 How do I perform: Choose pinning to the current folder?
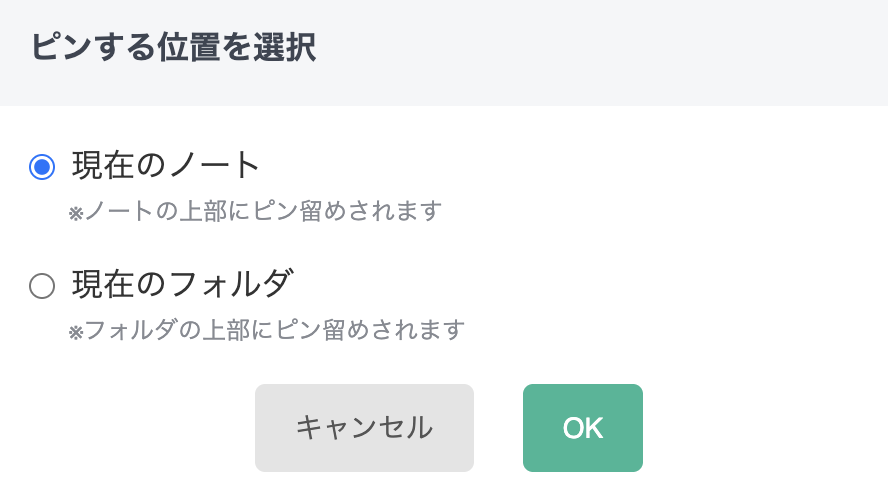[x=42, y=287]
